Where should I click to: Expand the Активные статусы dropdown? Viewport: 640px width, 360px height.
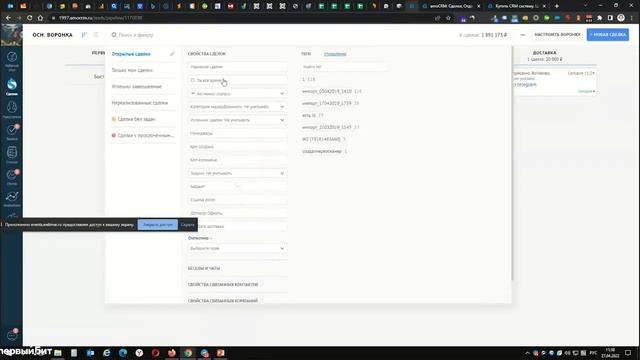point(237,94)
